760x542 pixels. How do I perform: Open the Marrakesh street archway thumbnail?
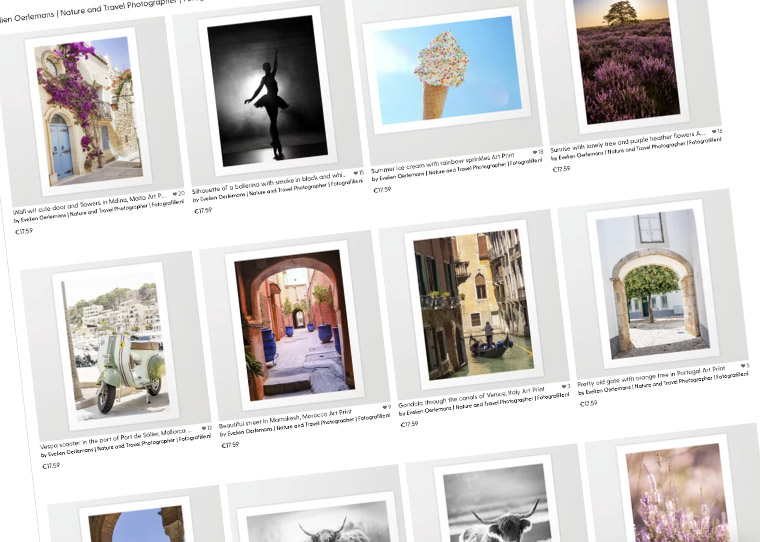click(x=295, y=324)
